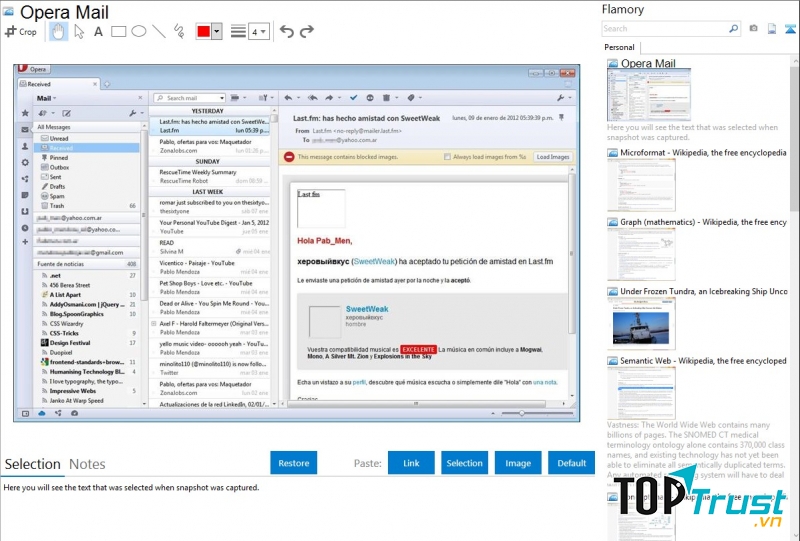Click the contacts person icon in Opera sidebar
Image resolution: width=800 pixels, height=541 pixels.
coord(24,146)
